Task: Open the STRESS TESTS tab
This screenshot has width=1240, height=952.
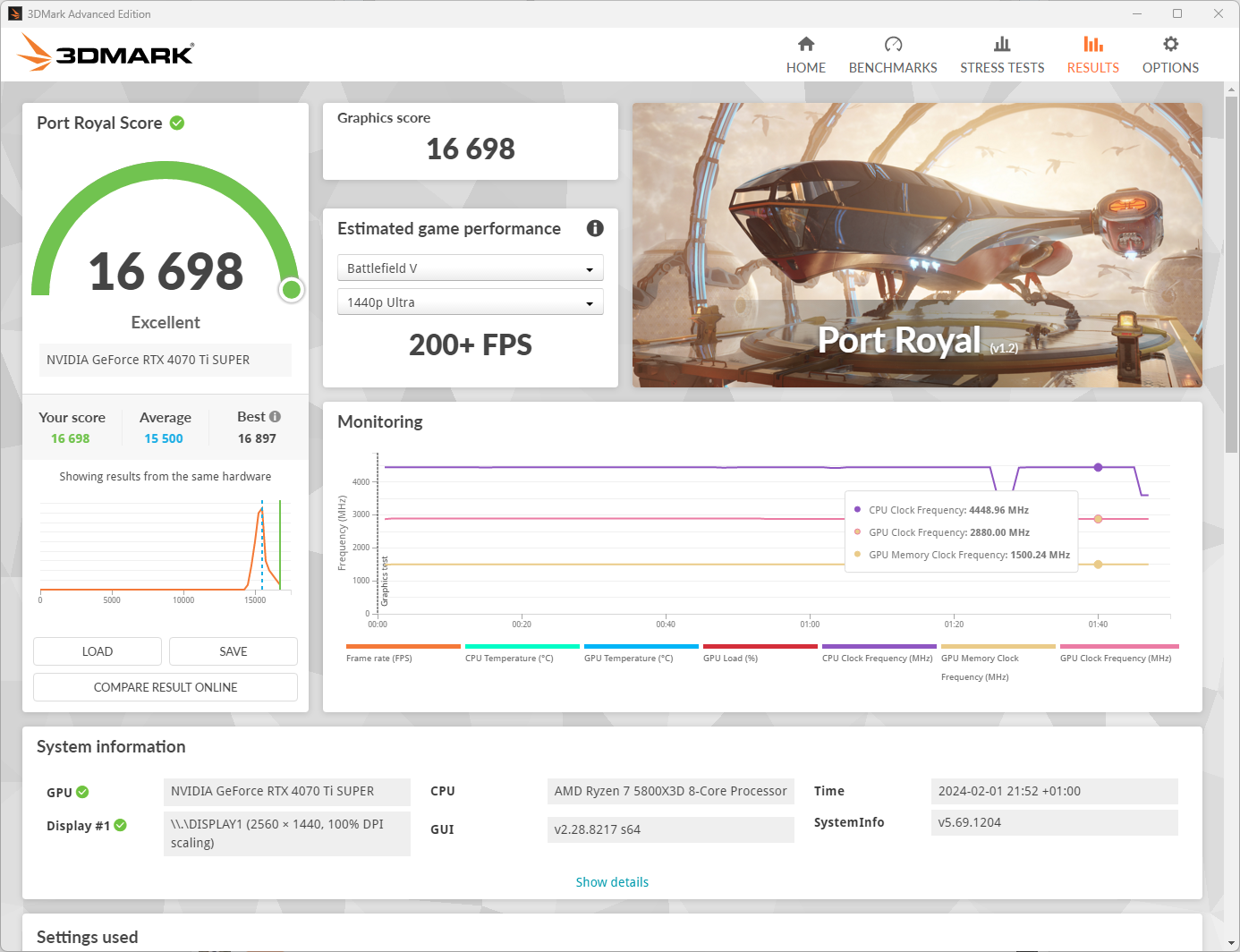Action: (x=1002, y=55)
